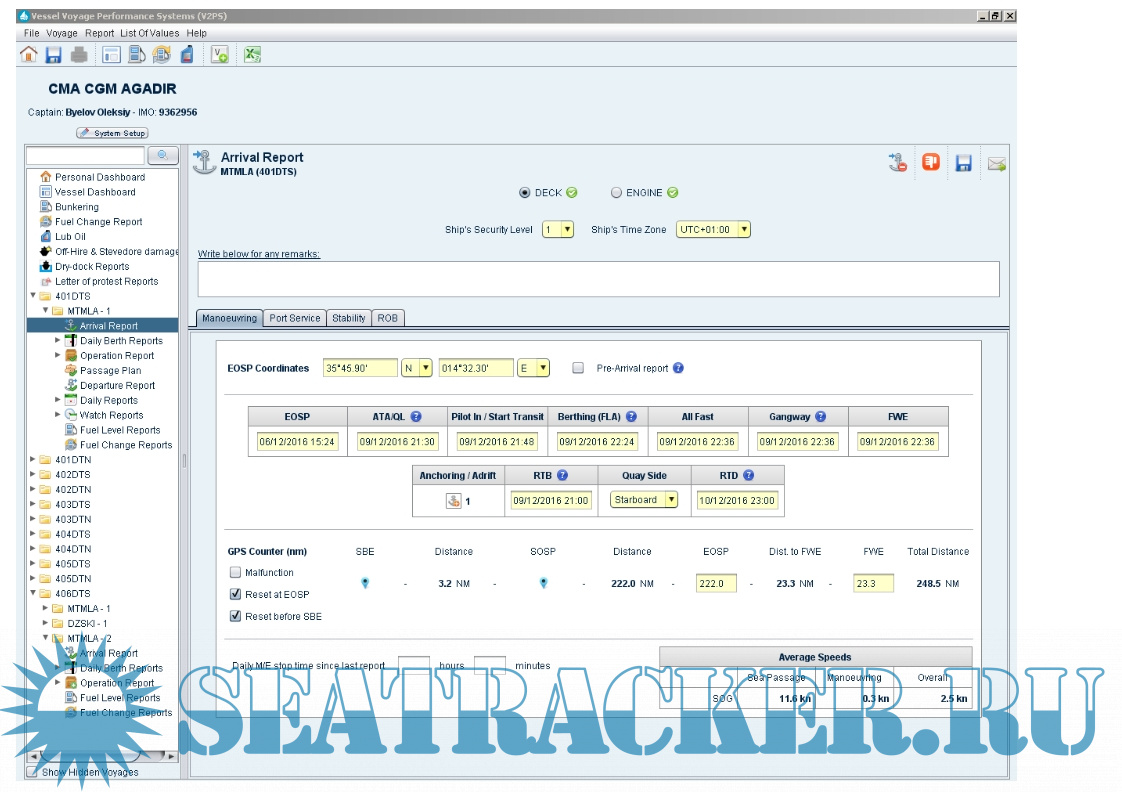Image resolution: width=1122 pixels, height=793 pixels.
Task: Tick the GPS counter Malfunction checkbox
Action: pyautogui.click(x=236, y=573)
